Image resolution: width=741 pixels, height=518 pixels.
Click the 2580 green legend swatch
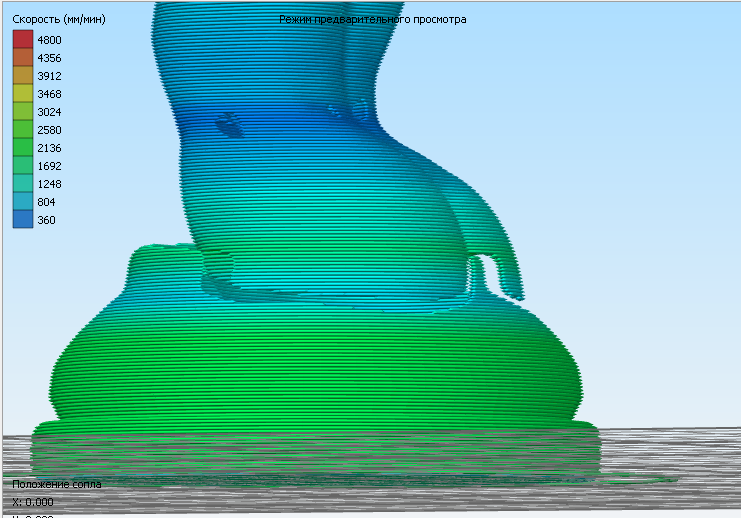pyautogui.click(x=23, y=129)
